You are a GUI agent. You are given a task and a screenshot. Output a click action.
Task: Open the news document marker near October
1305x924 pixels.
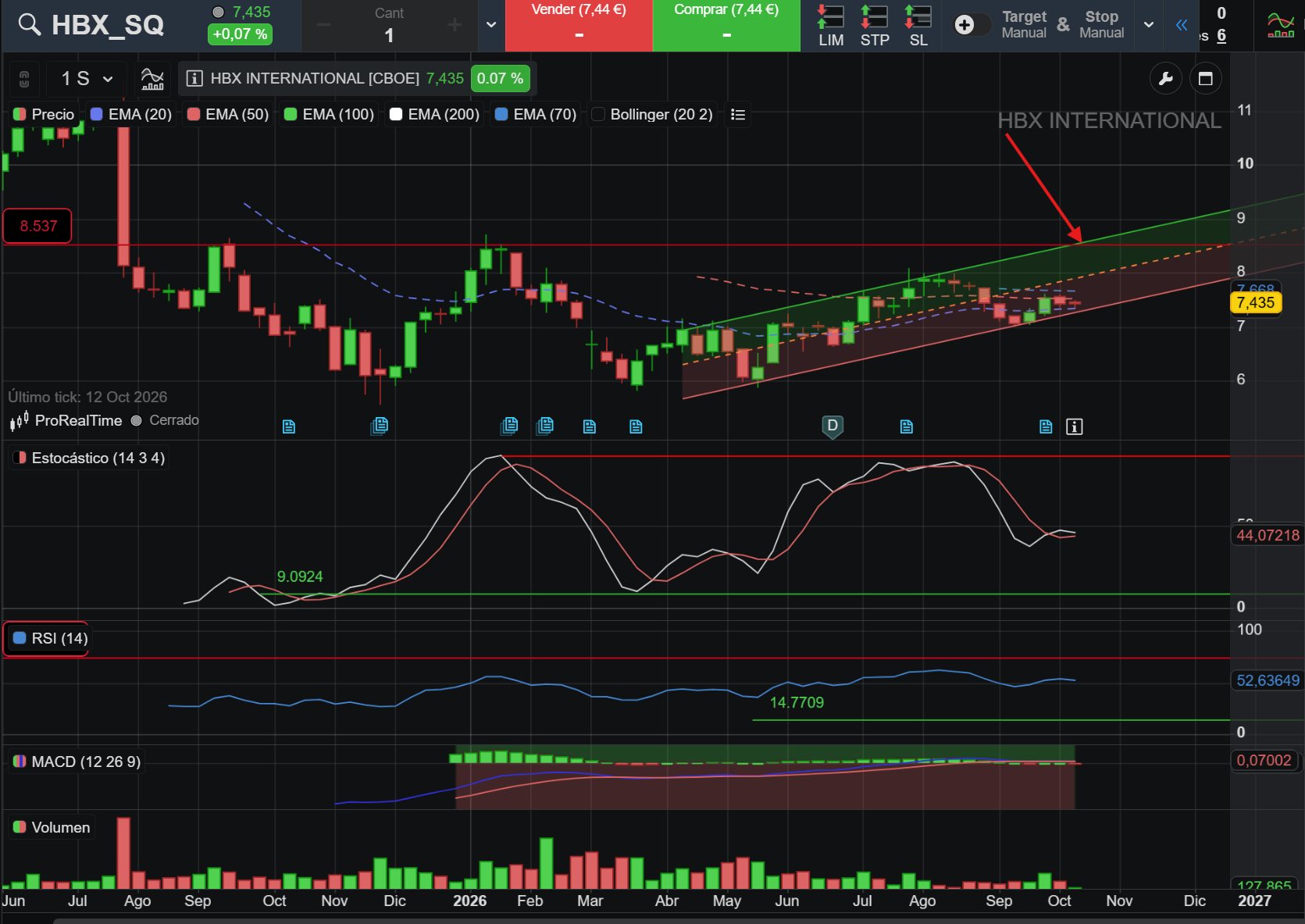(1046, 426)
